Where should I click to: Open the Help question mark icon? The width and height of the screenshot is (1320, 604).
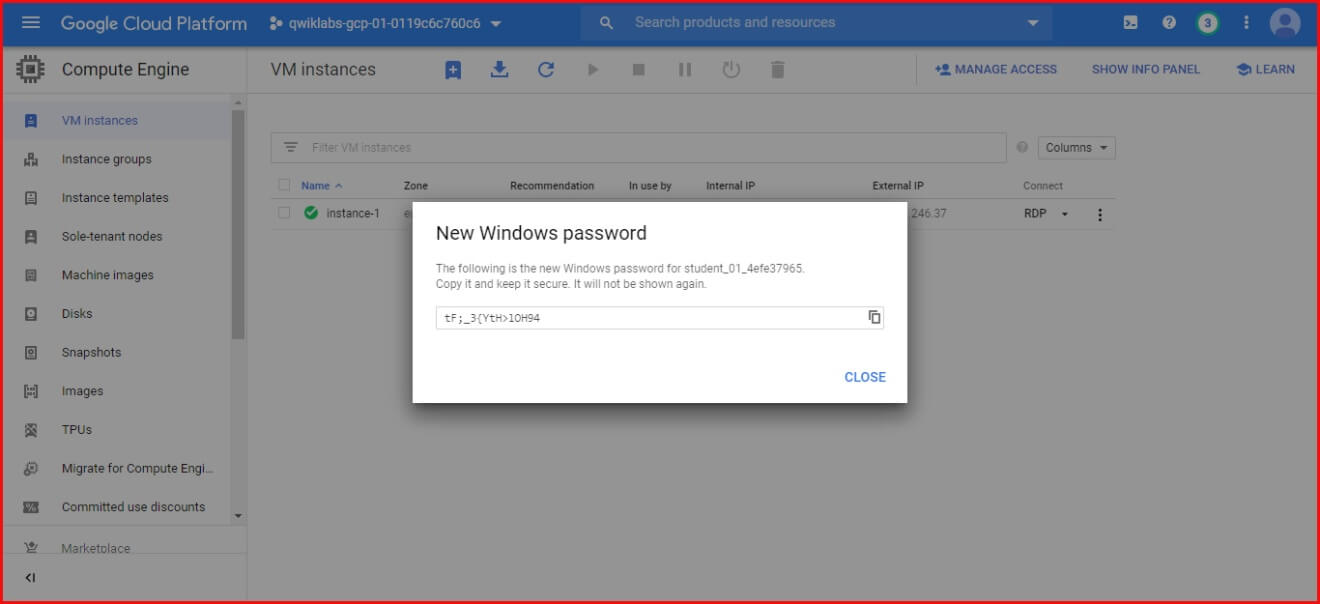pyautogui.click(x=1169, y=22)
